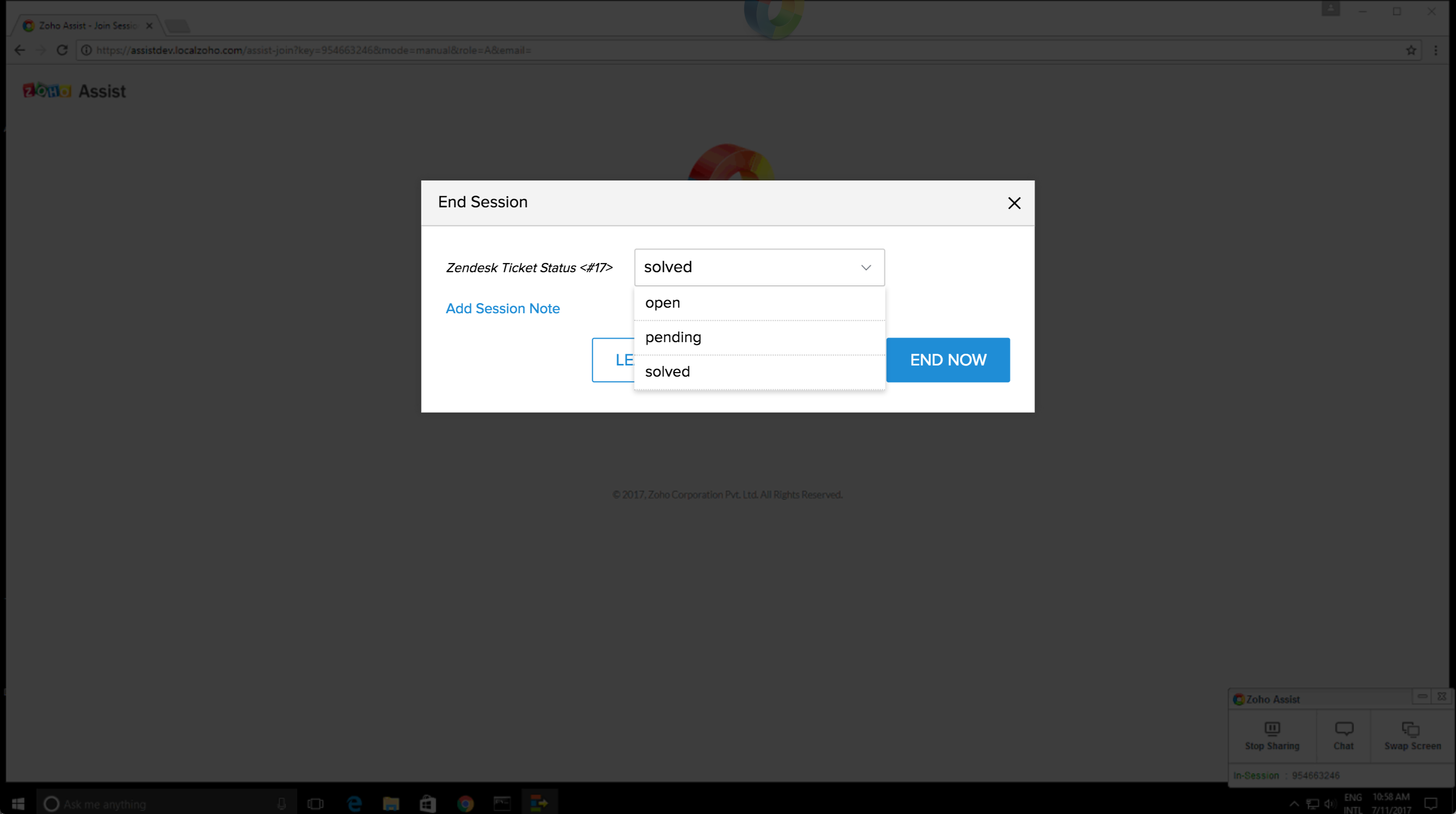Open the Windows Start menu
The height and width of the screenshot is (814, 1456).
coord(18,803)
